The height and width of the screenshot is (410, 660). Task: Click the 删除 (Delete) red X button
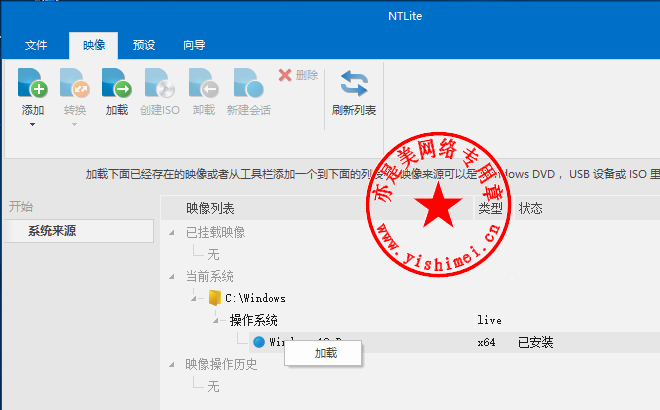click(285, 75)
